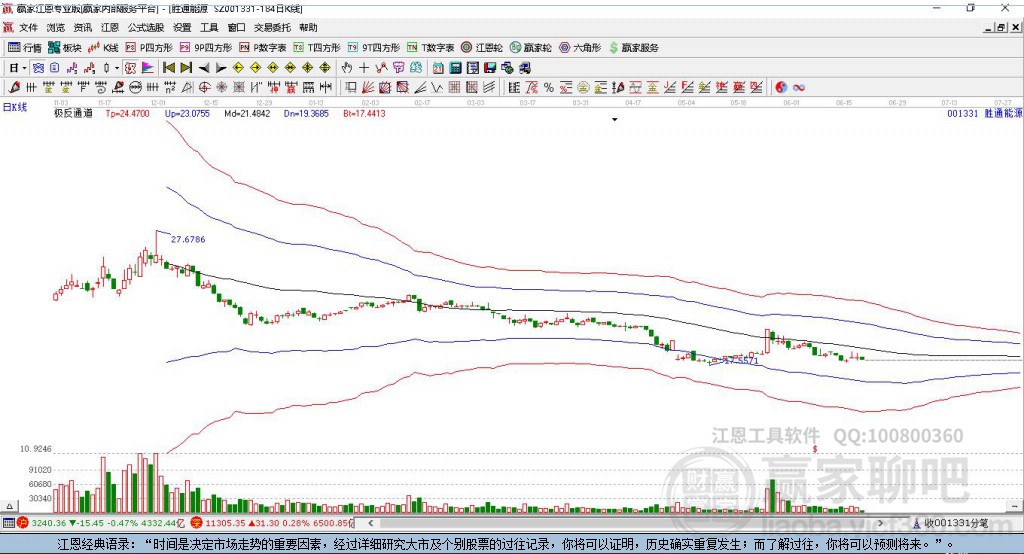The image size is (1024, 554).
Task: Open the 板块 sector view
Action: (65, 48)
